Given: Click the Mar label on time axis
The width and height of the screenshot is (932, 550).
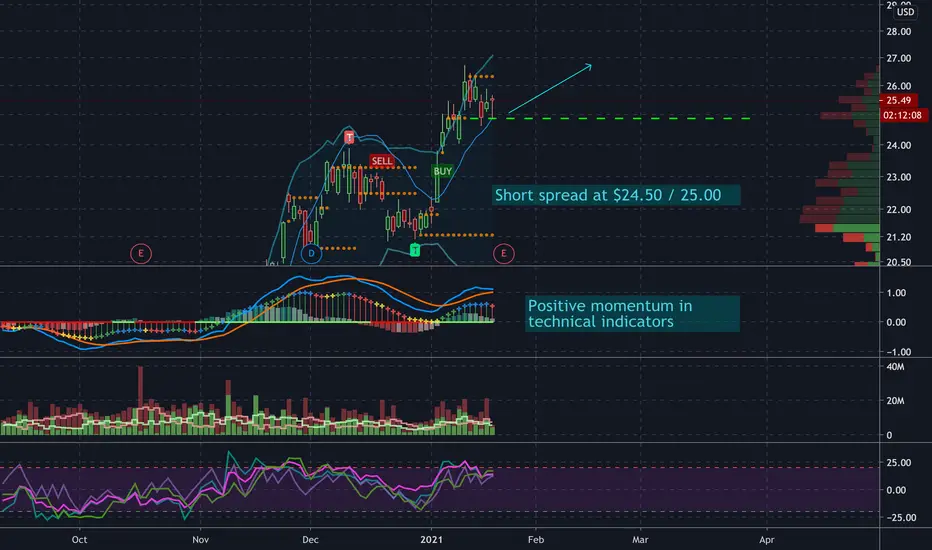Looking at the screenshot, I should click(x=640, y=540).
